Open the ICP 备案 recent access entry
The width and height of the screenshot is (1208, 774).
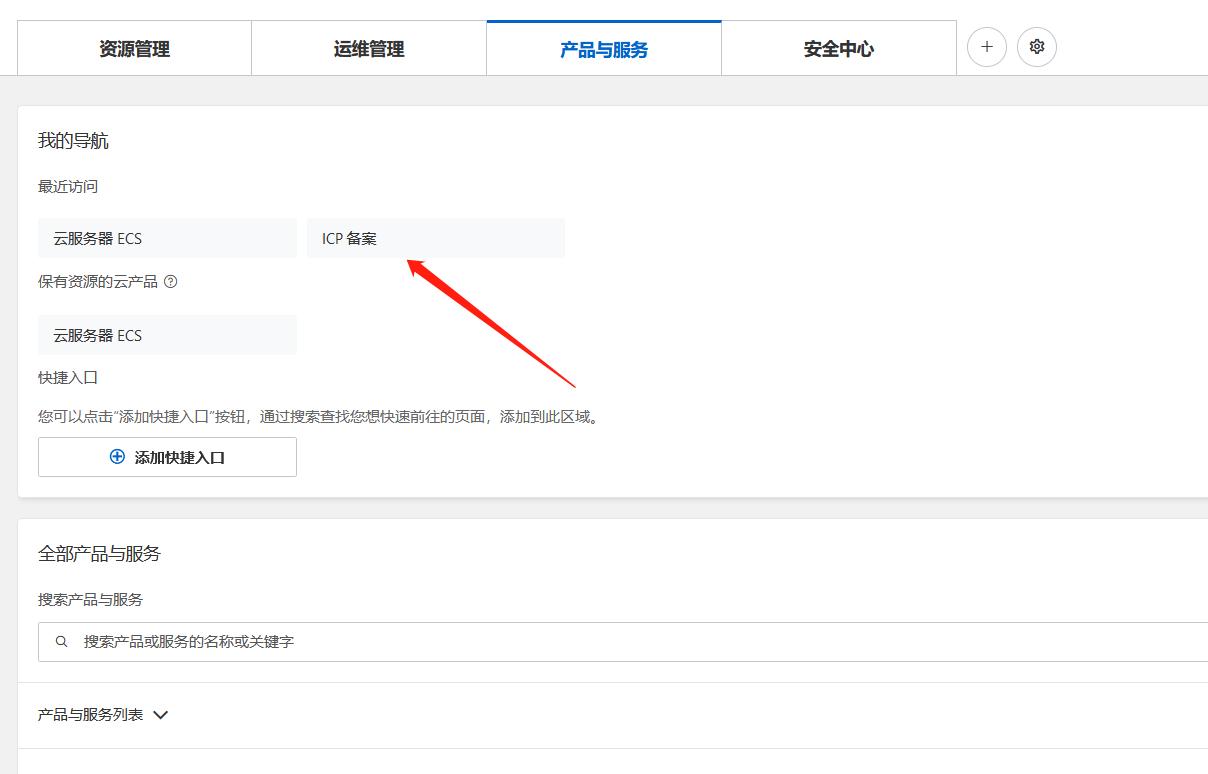tap(436, 238)
